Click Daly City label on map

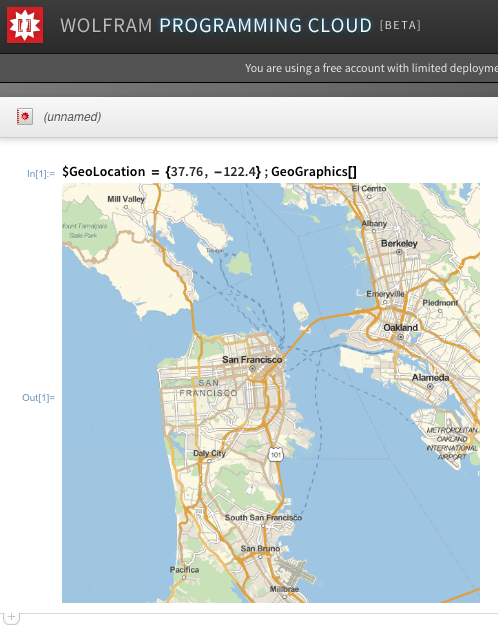(x=209, y=453)
